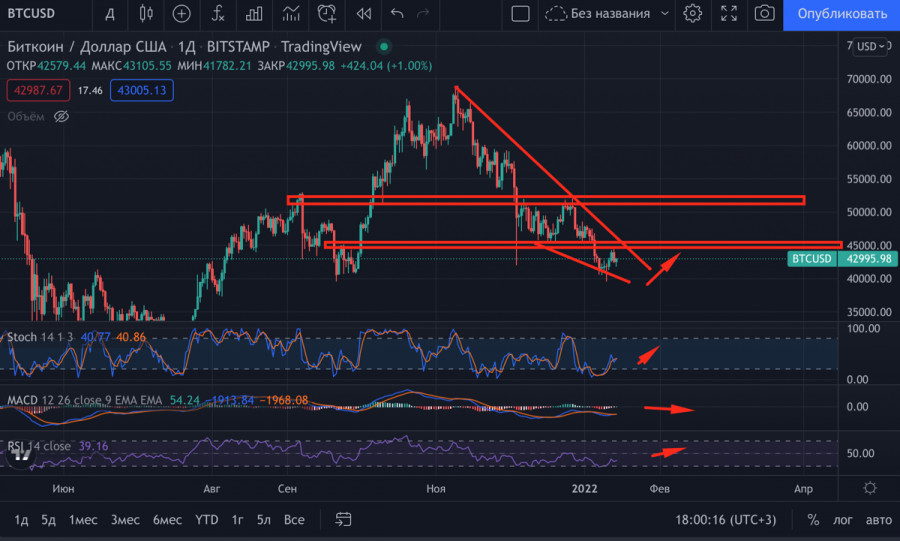Take a chart snapshot with camera icon
Image resolution: width=900 pixels, height=541 pixels.
pyautogui.click(x=765, y=13)
